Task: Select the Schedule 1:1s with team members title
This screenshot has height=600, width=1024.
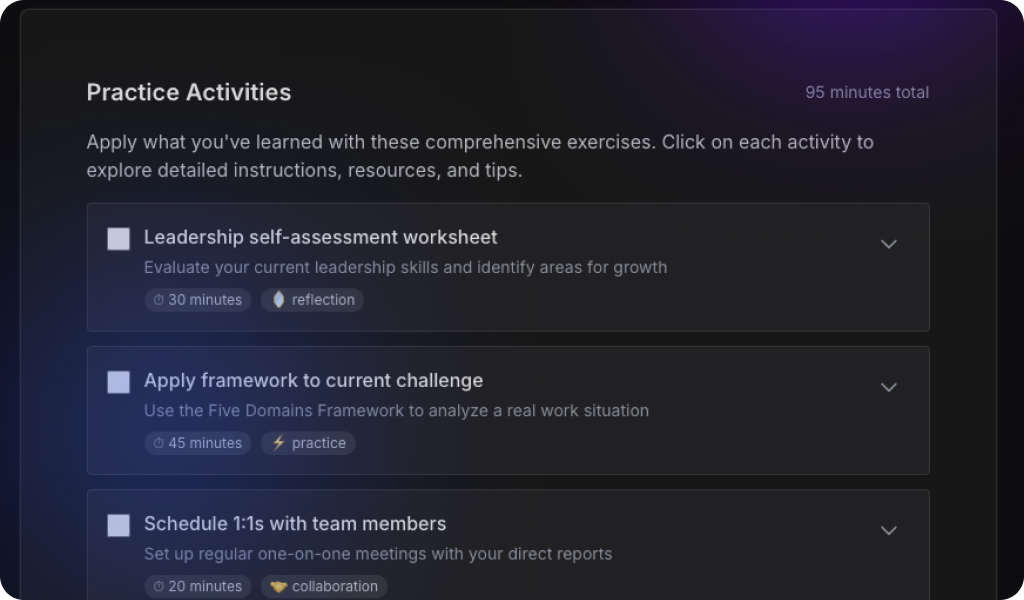Action: click(x=295, y=523)
